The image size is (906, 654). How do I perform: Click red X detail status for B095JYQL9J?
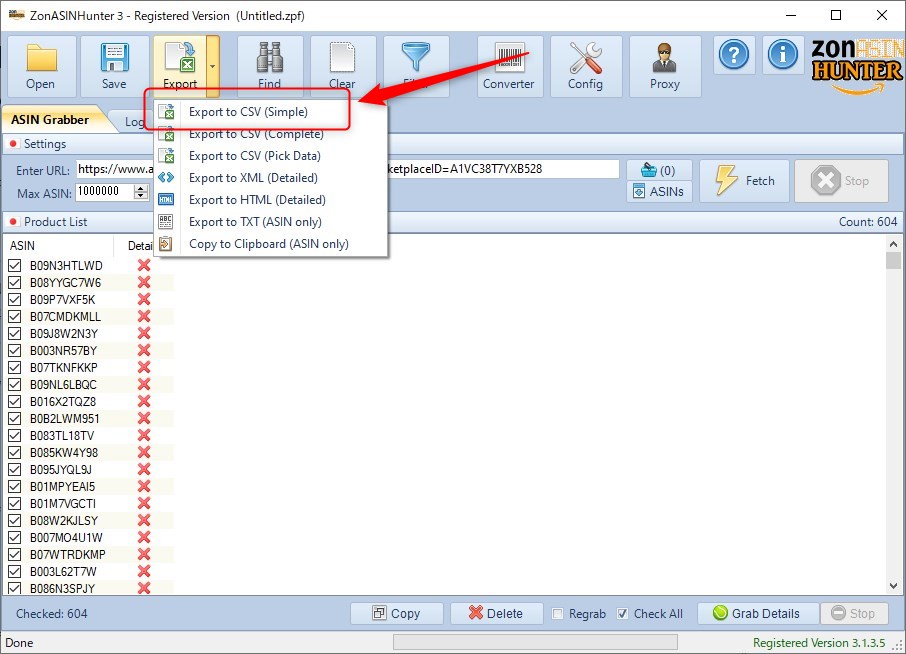coord(144,469)
